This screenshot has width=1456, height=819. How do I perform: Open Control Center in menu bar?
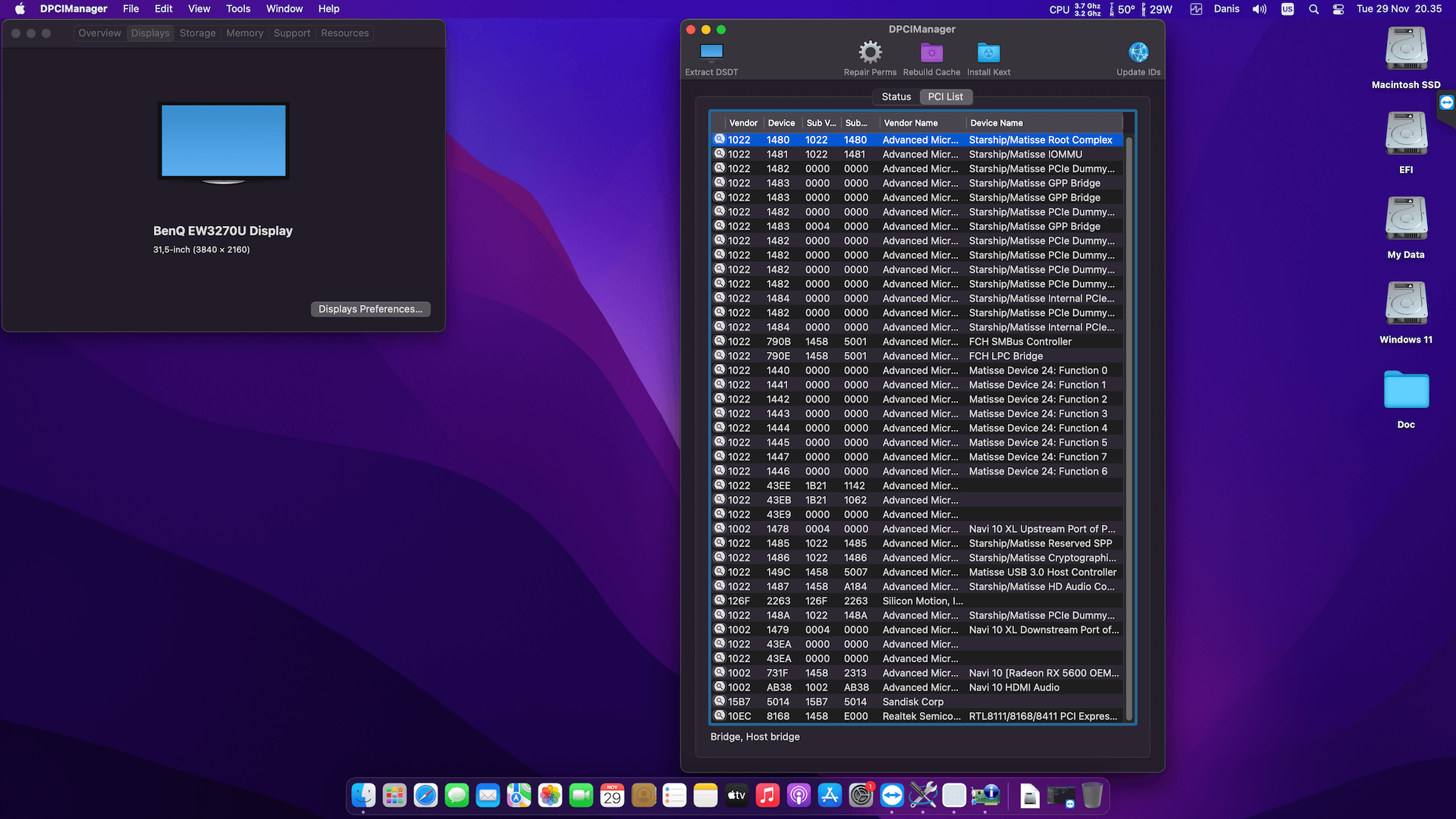(1338, 9)
